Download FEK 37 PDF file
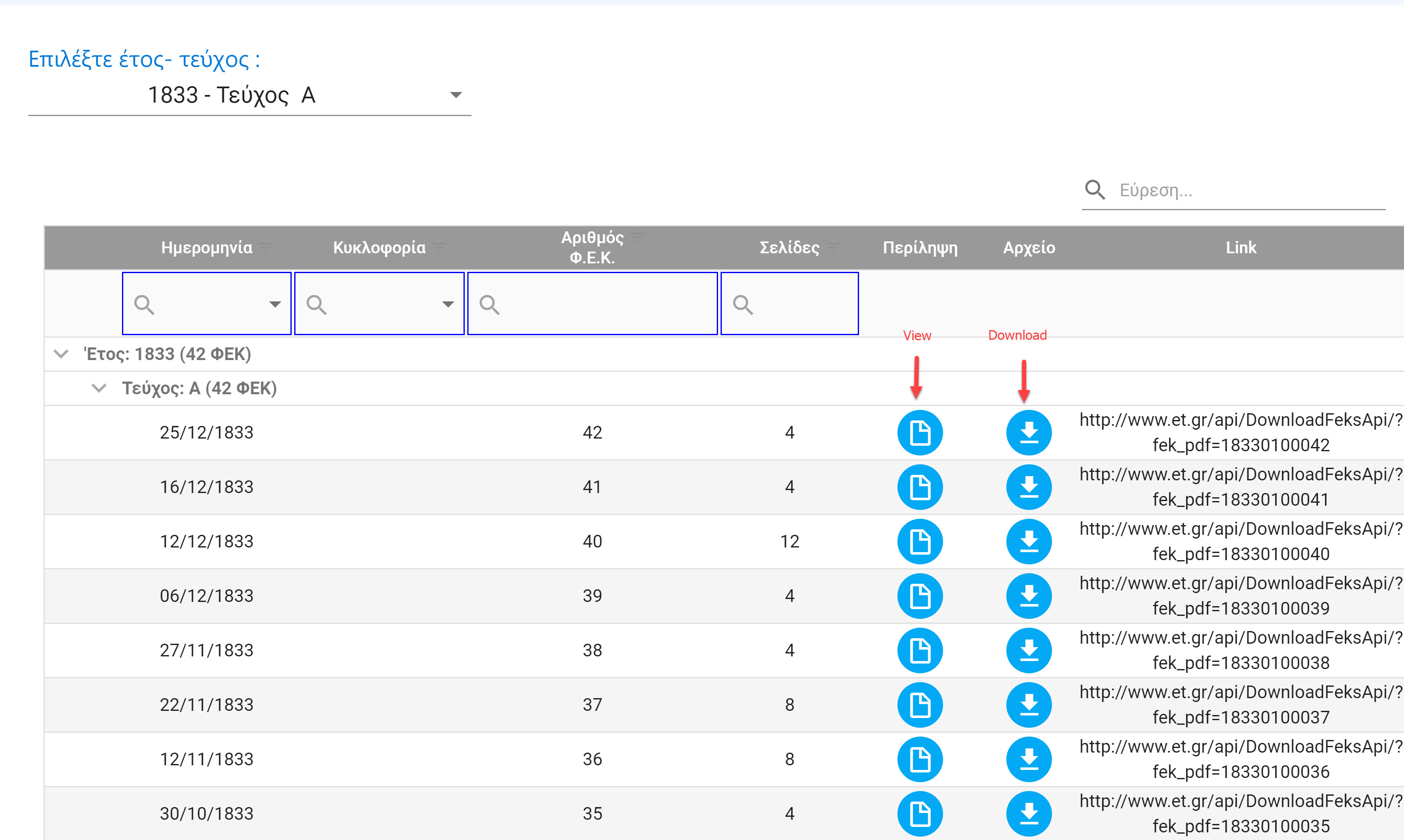The height and width of the screenshot is (840, 1404). click(x=1028, y=704)
